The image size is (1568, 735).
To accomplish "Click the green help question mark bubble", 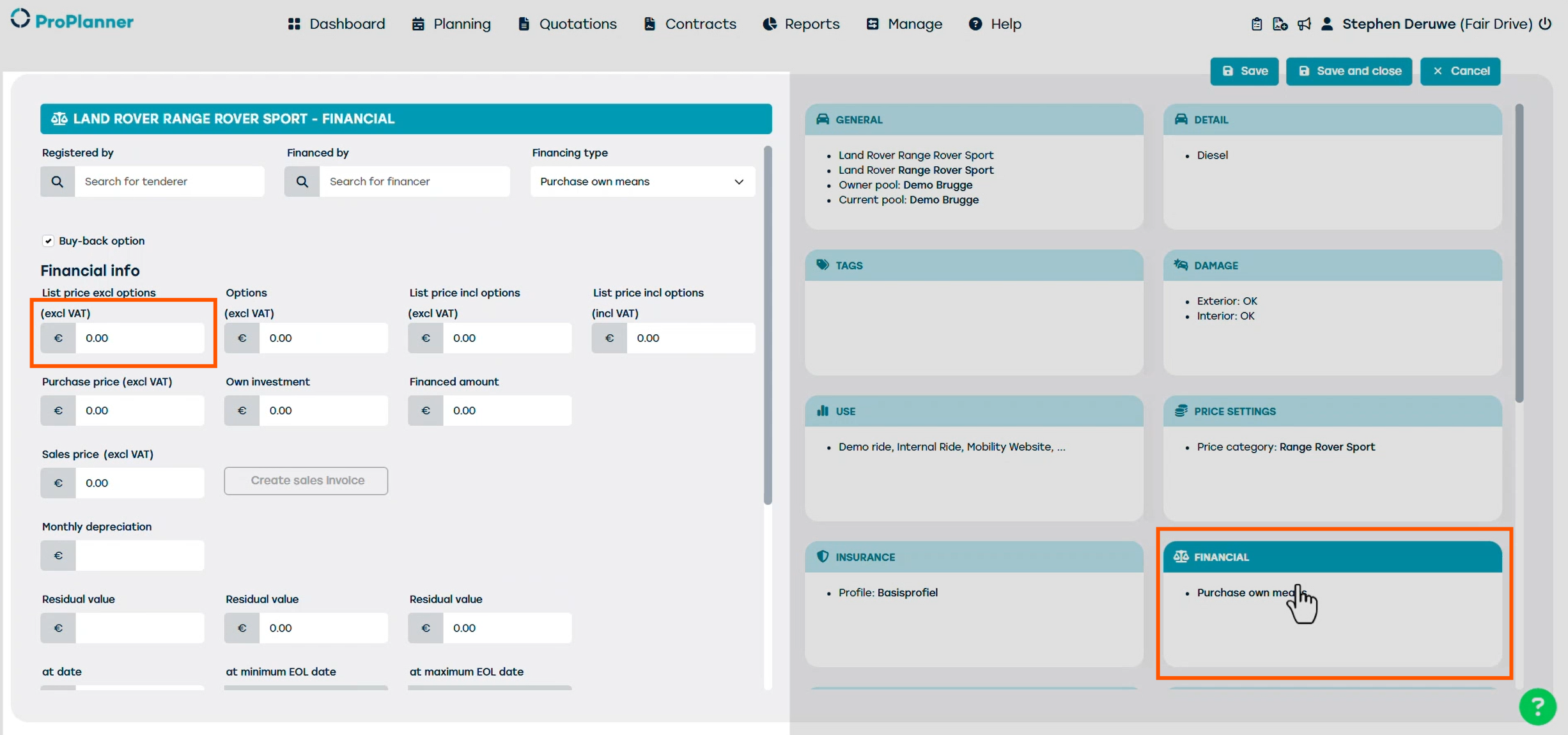I will tap(1537, 706).
